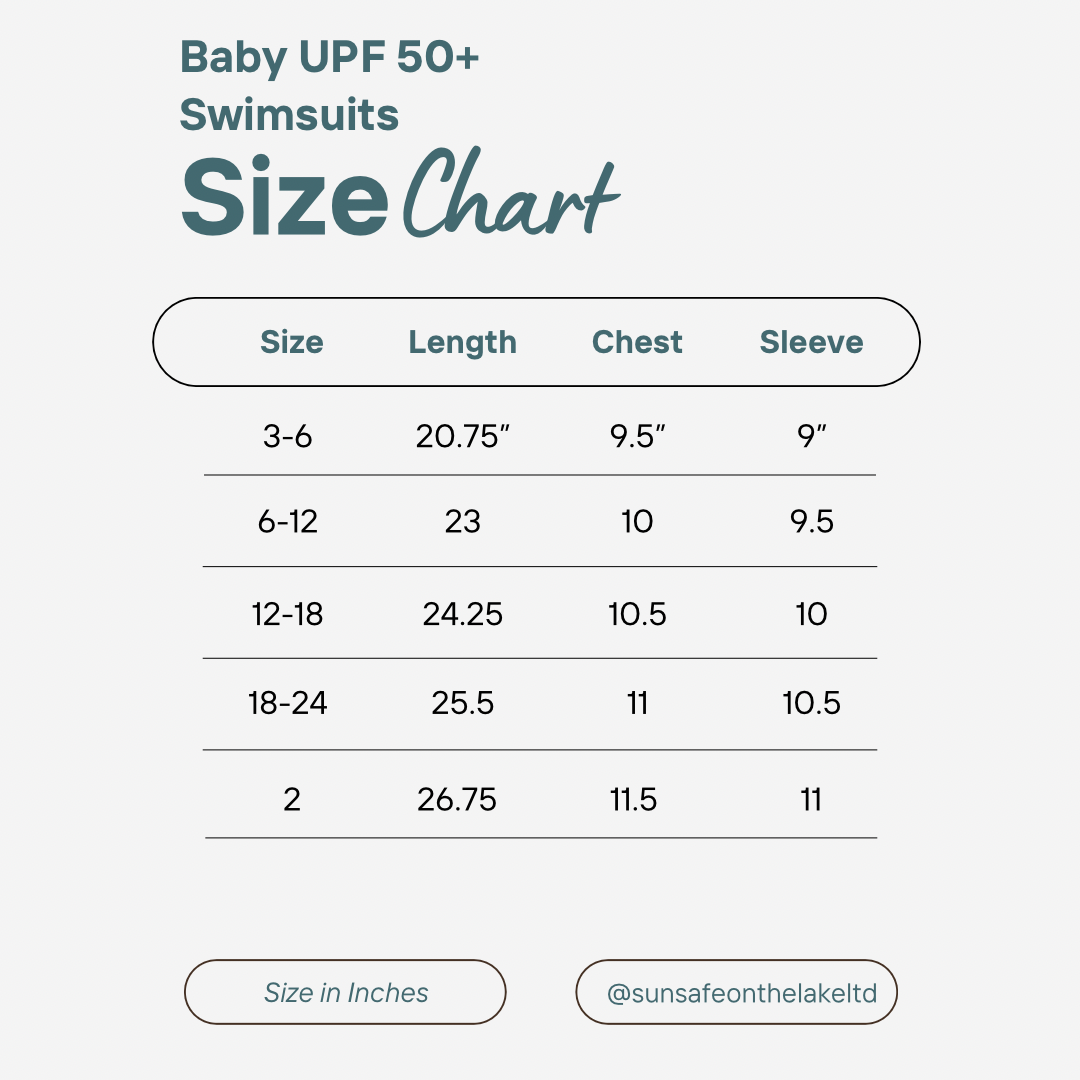The image size is (1080, 1080).
Task: Click the Chest column header
Action: 637,342
